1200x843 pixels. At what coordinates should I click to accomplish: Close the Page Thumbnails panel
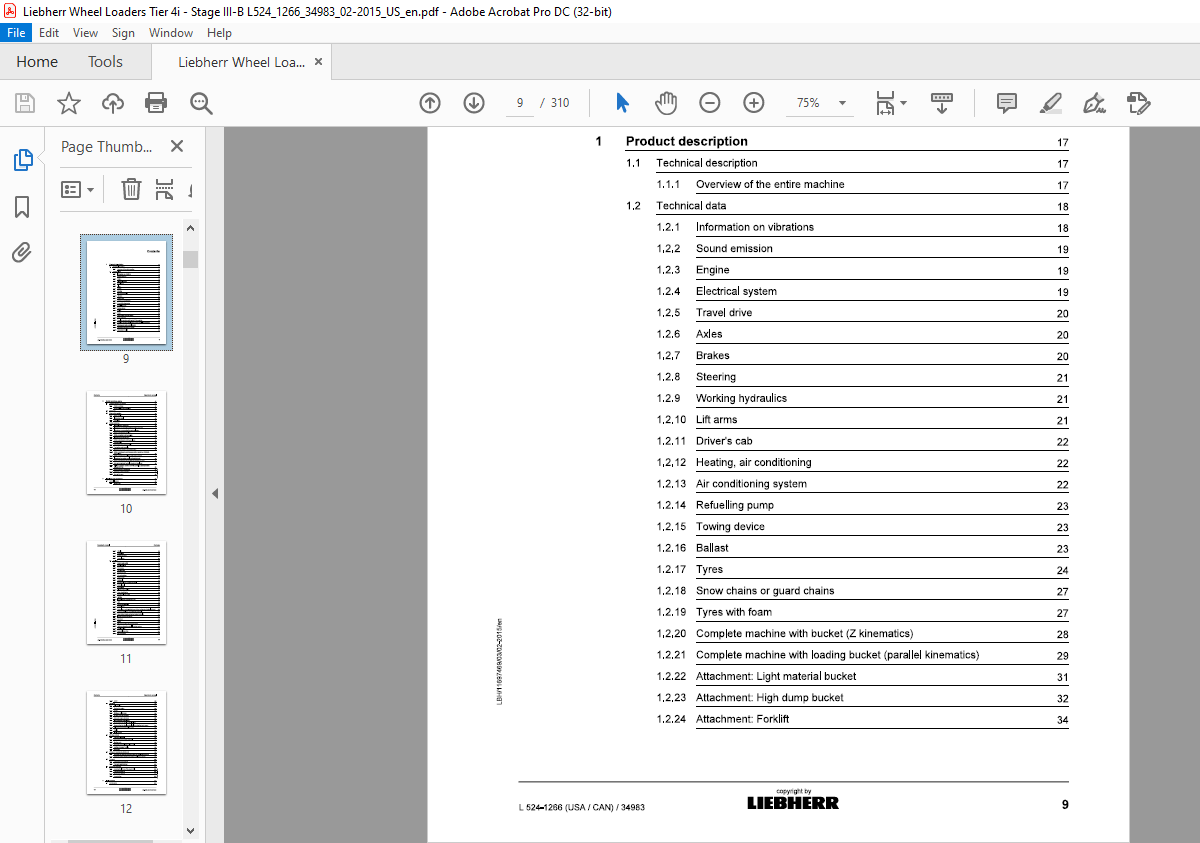tap(177, 146)
